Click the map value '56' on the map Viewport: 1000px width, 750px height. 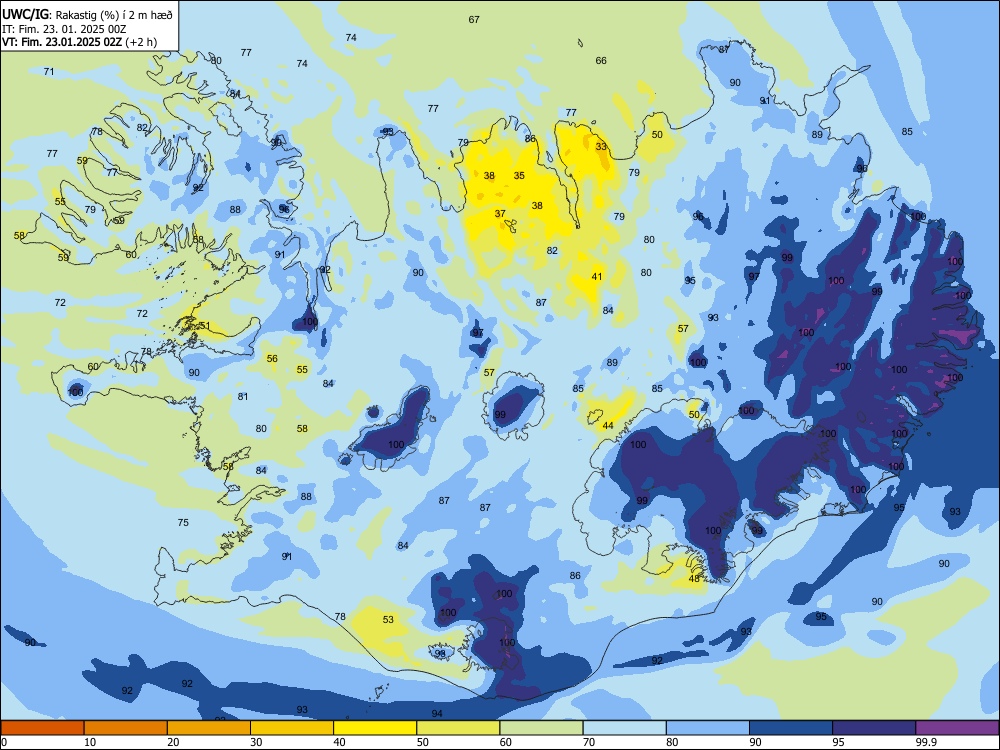coord(272,358)
